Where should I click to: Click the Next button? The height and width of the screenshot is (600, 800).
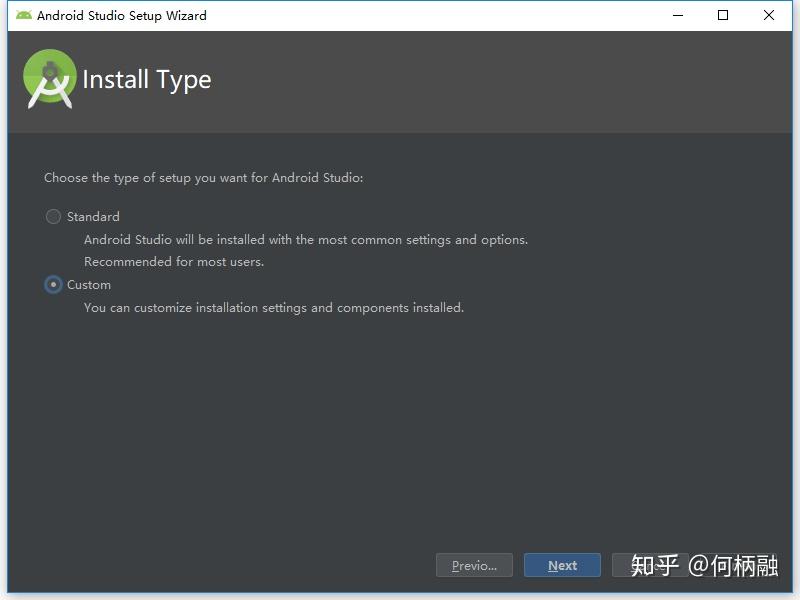(x=562, y=565)
